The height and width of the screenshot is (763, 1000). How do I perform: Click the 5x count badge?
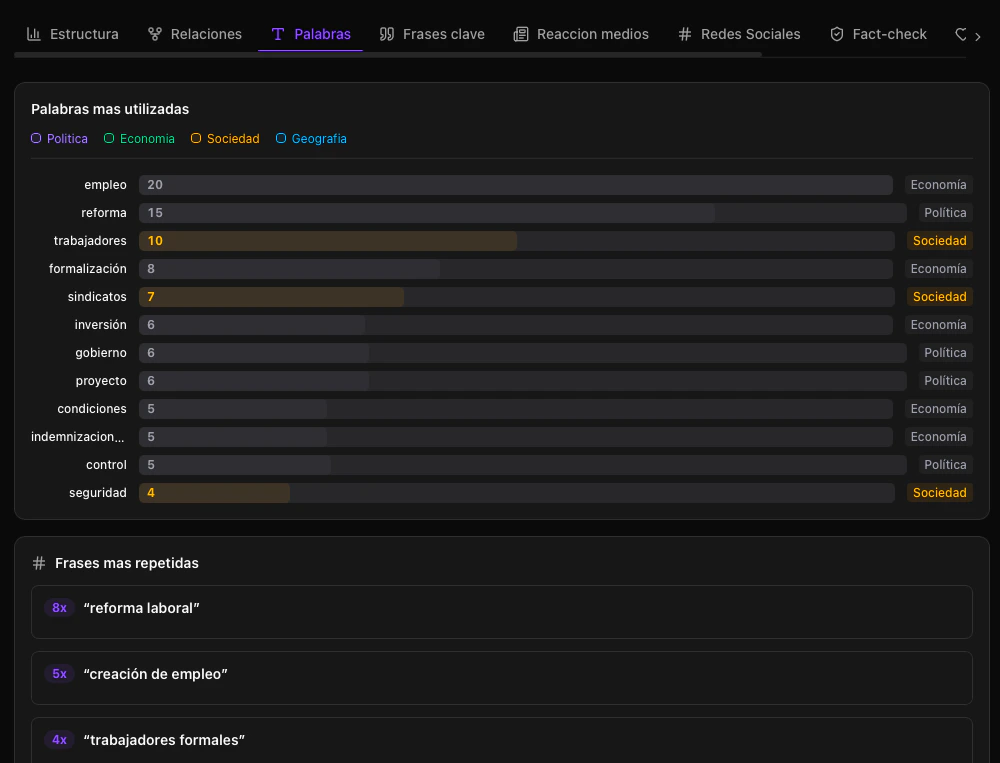tap(59, 674)
